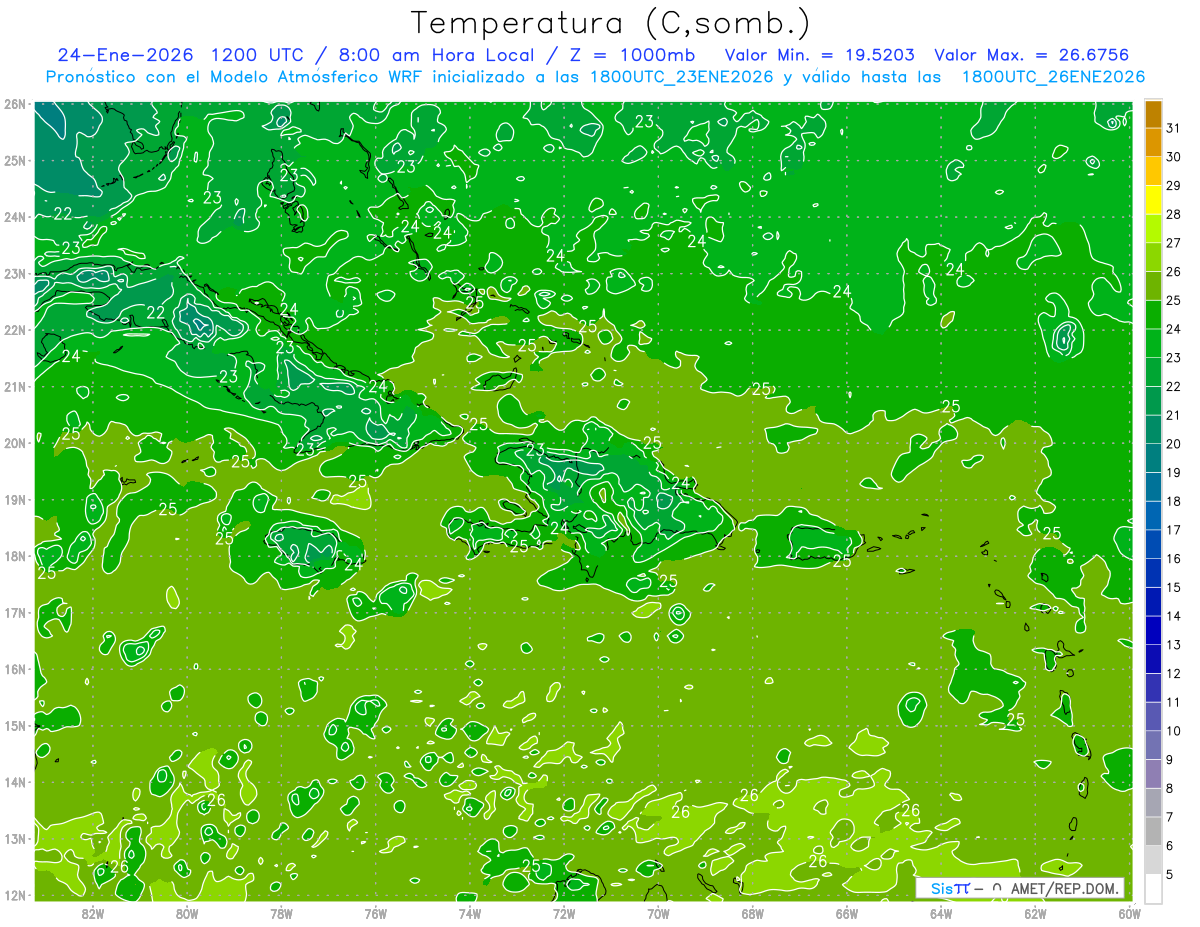1200x927 pixels.
Task: Click the '82W' longitude axis label
Action: pyautogui.click(x=93, y=912)
